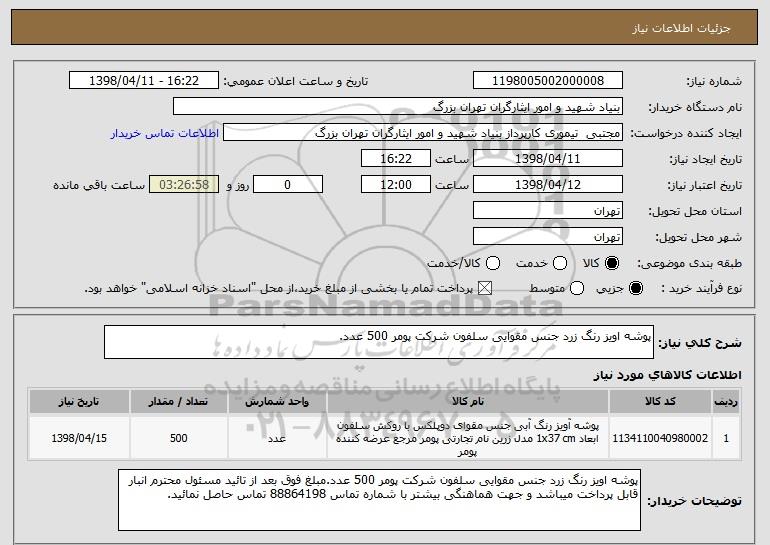Toggle the اسناد خزانه اسلامی payment checkbox
This screenshot has width=770, height=545.
coord(485,288)
